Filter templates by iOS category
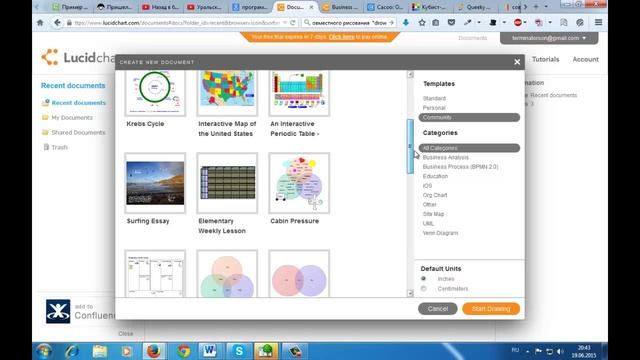Viewport: 640px width, 360px height. 427,186
